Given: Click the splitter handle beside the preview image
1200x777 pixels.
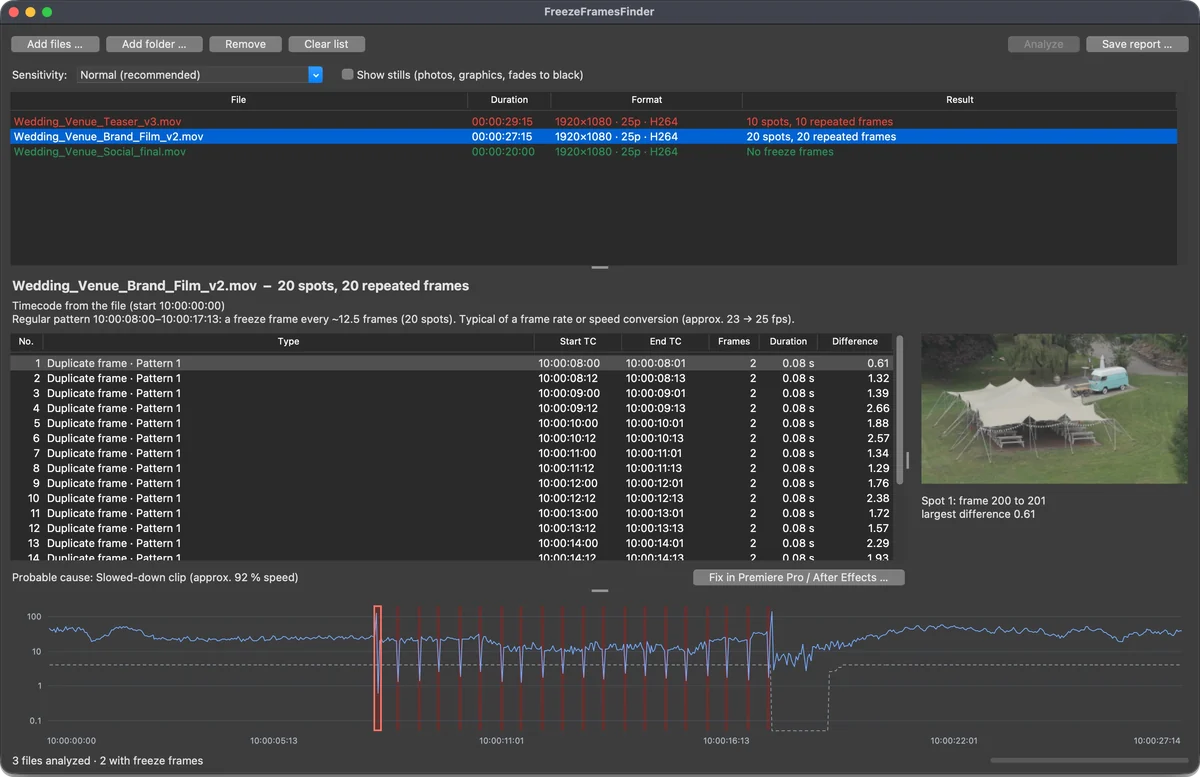Looking at the screenshot, I should [908, 460].
